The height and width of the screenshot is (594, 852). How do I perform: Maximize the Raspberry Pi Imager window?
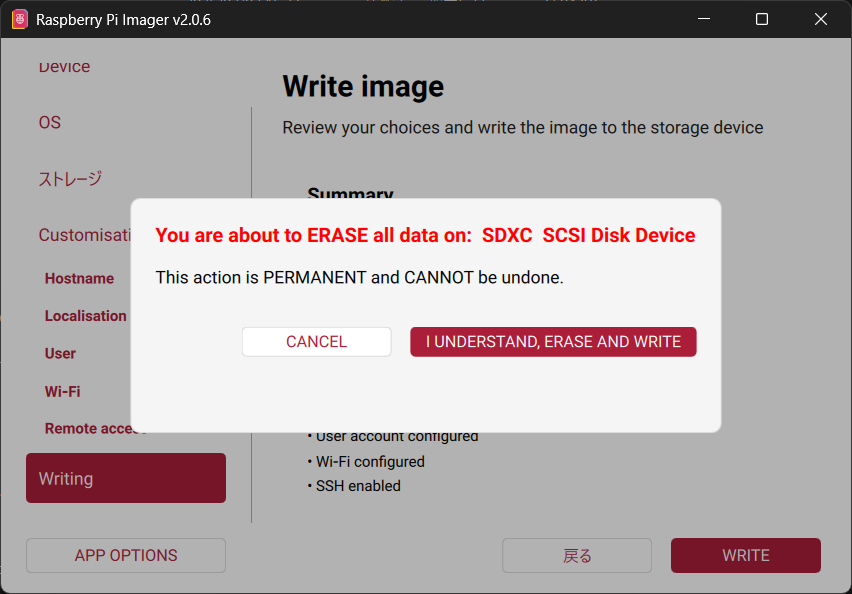click(762, 19)
